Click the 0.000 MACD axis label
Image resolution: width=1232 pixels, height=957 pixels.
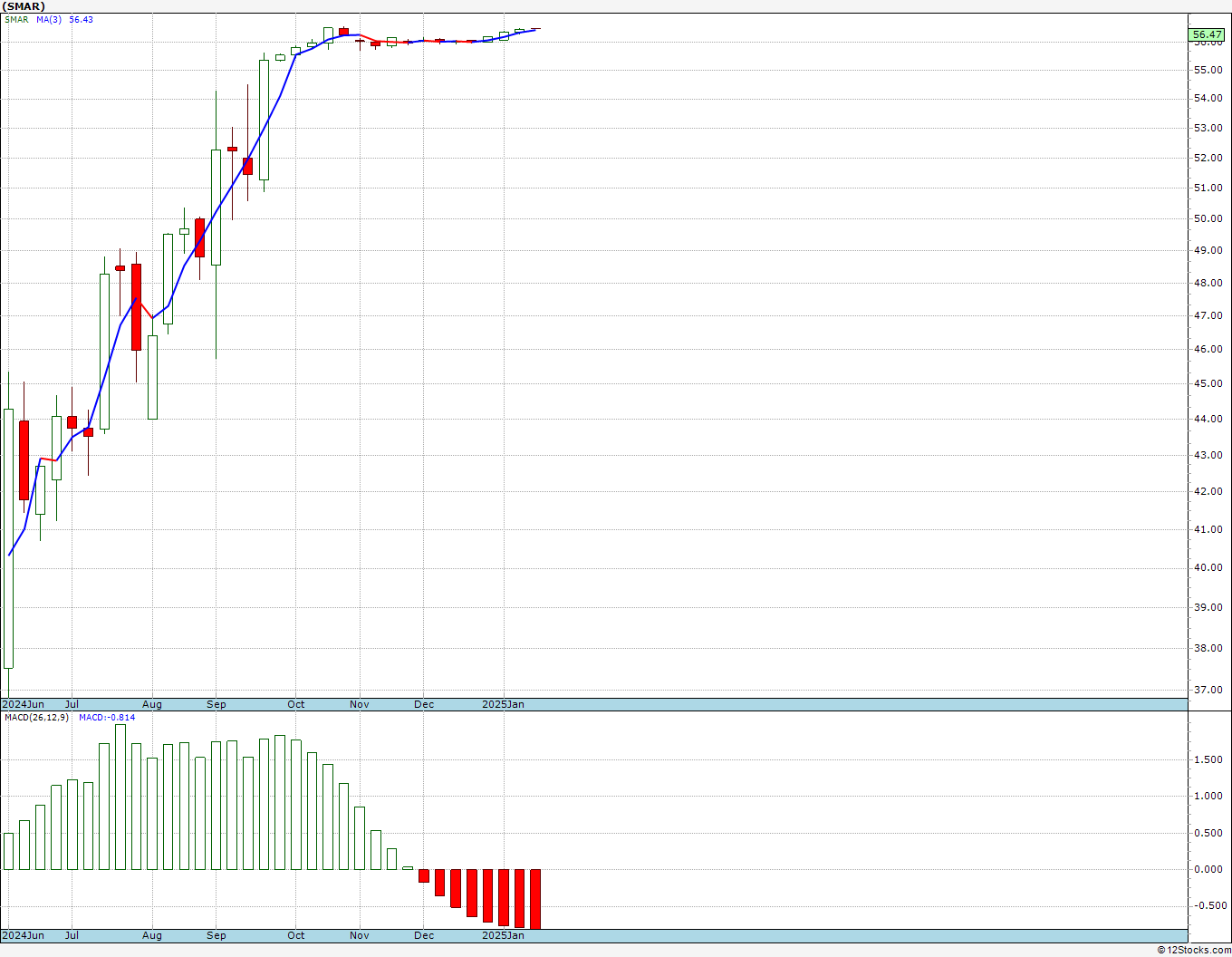tap(1208, 869)
